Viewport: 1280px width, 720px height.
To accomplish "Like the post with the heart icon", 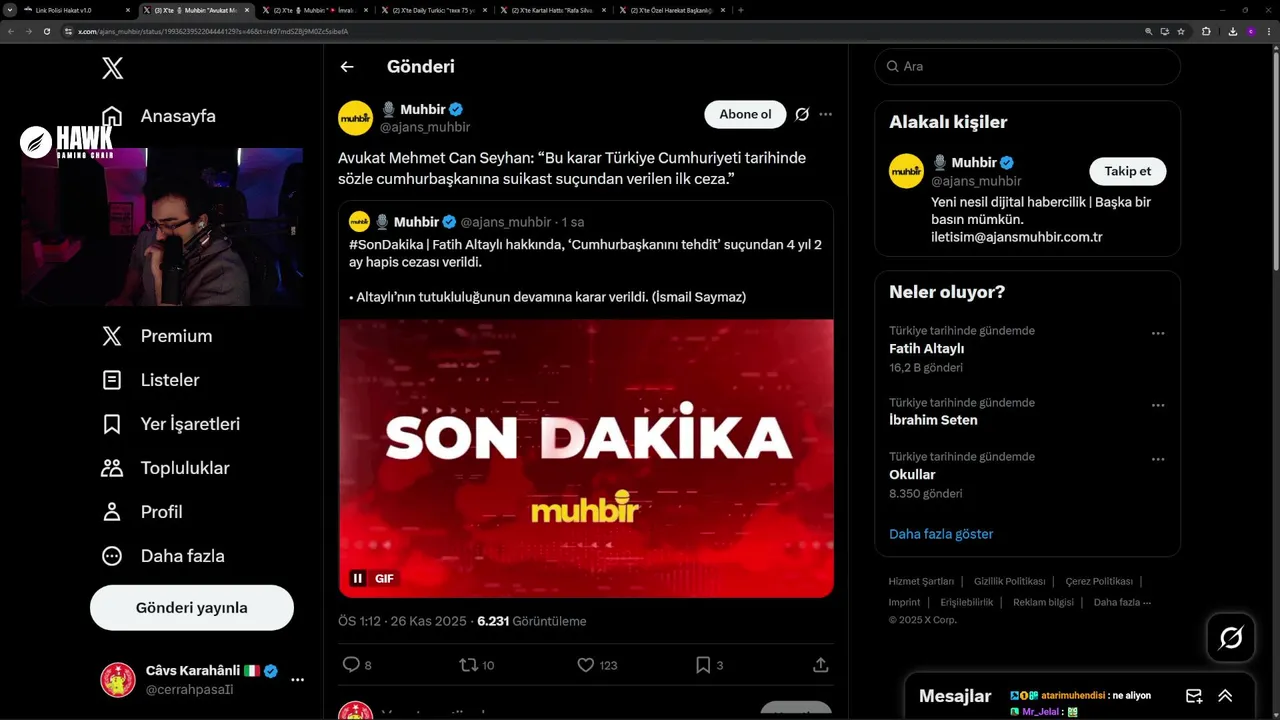I will coord(586,665).
